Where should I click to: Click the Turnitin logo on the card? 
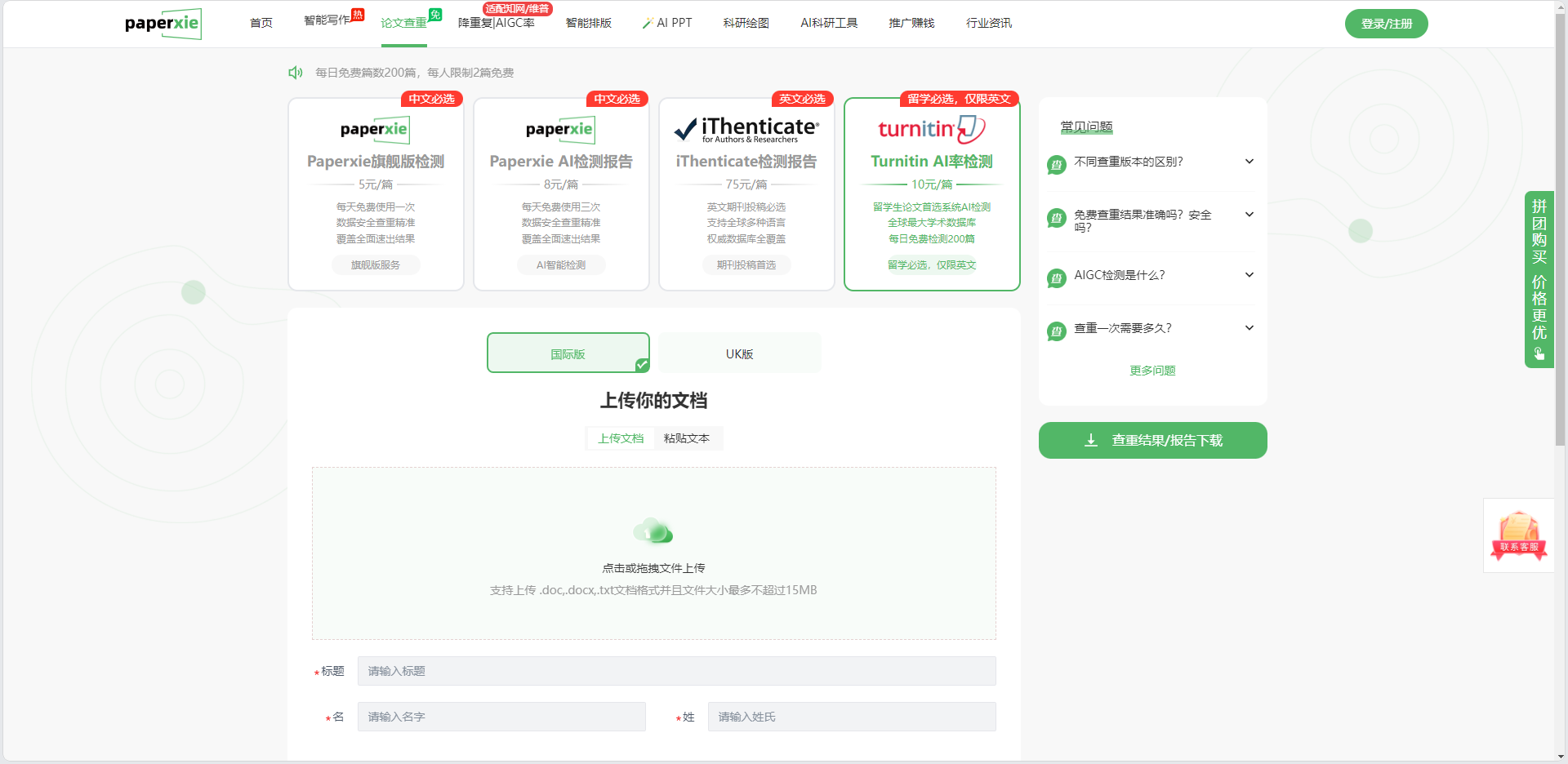931,129
